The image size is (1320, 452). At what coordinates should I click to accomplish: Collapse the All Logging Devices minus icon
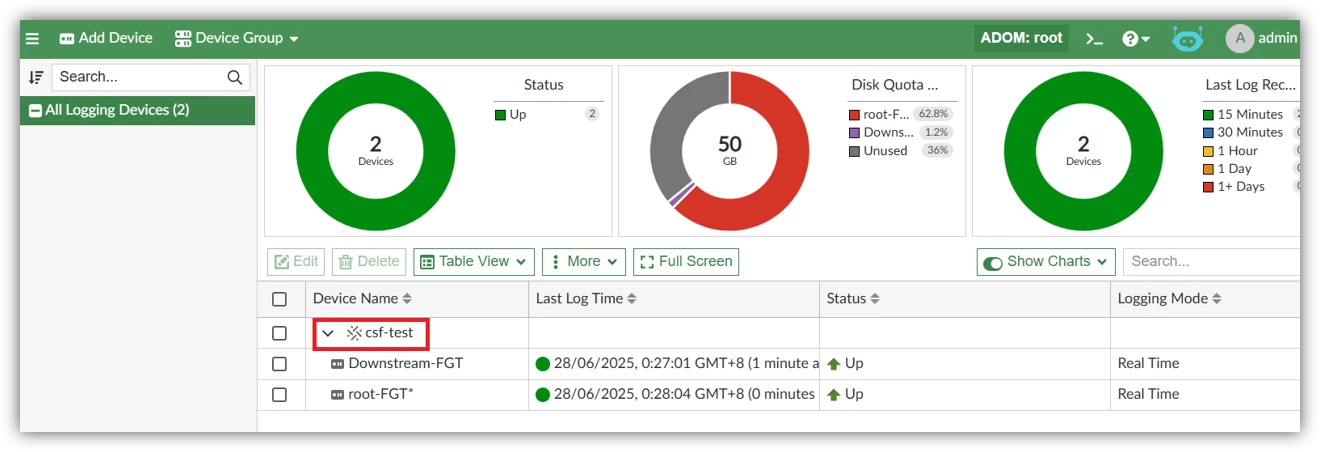(35, 111)
